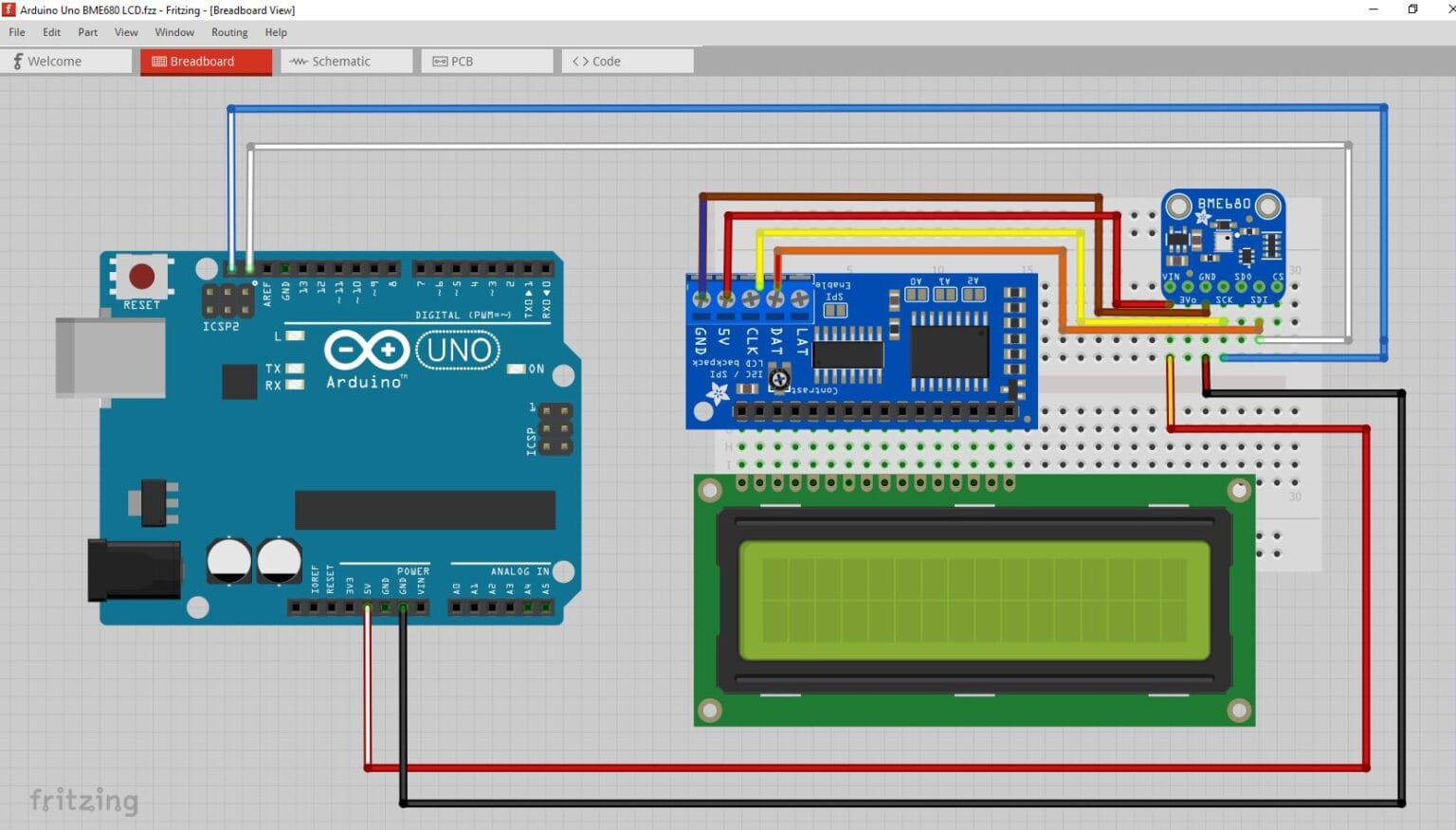Screen dimensions: 1456x830
Task: Click the GND screw terminal on the backpack
Action: click(701, 298)
